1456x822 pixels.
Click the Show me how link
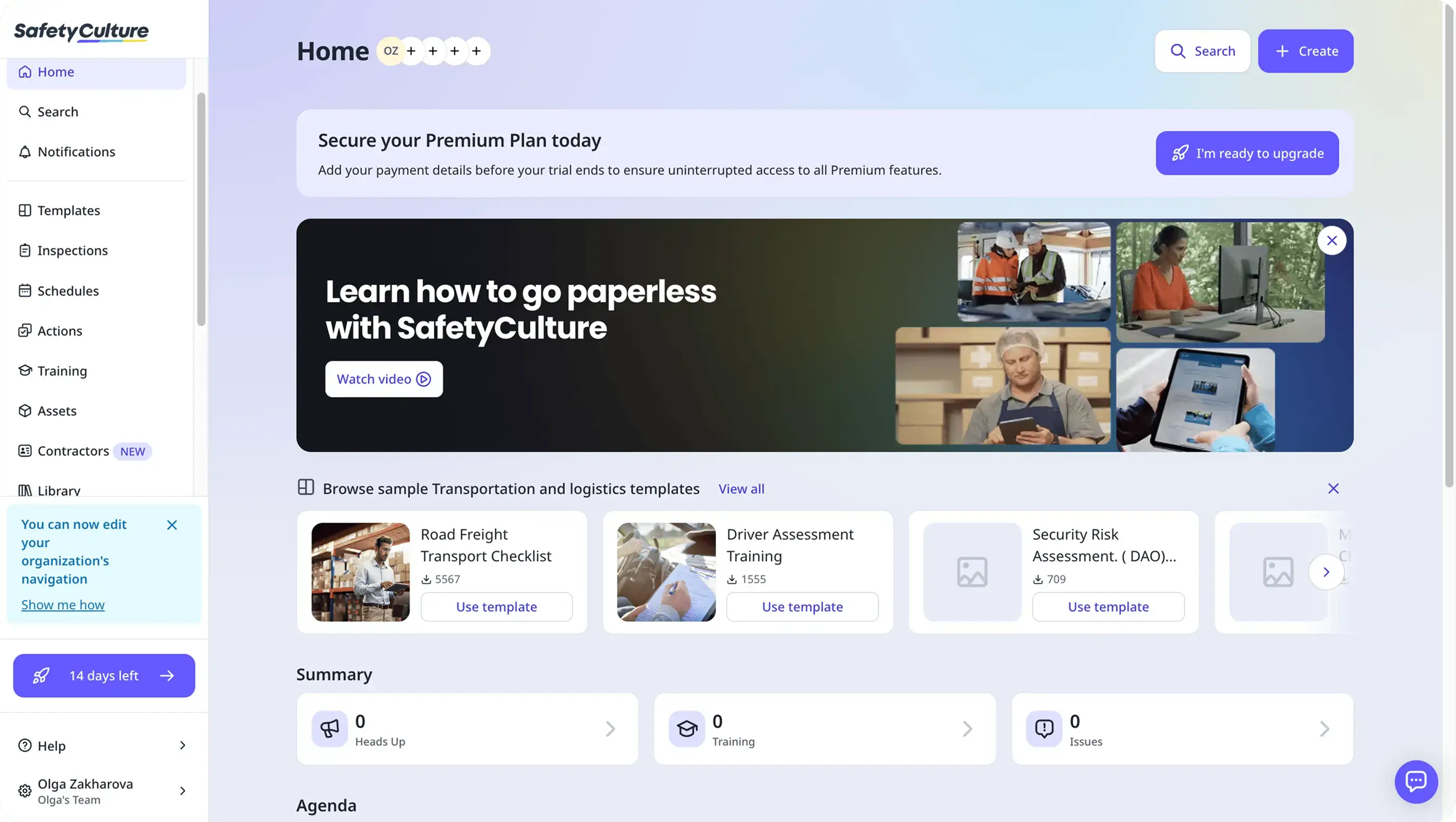pyautogui.click(x=63, y=605)
